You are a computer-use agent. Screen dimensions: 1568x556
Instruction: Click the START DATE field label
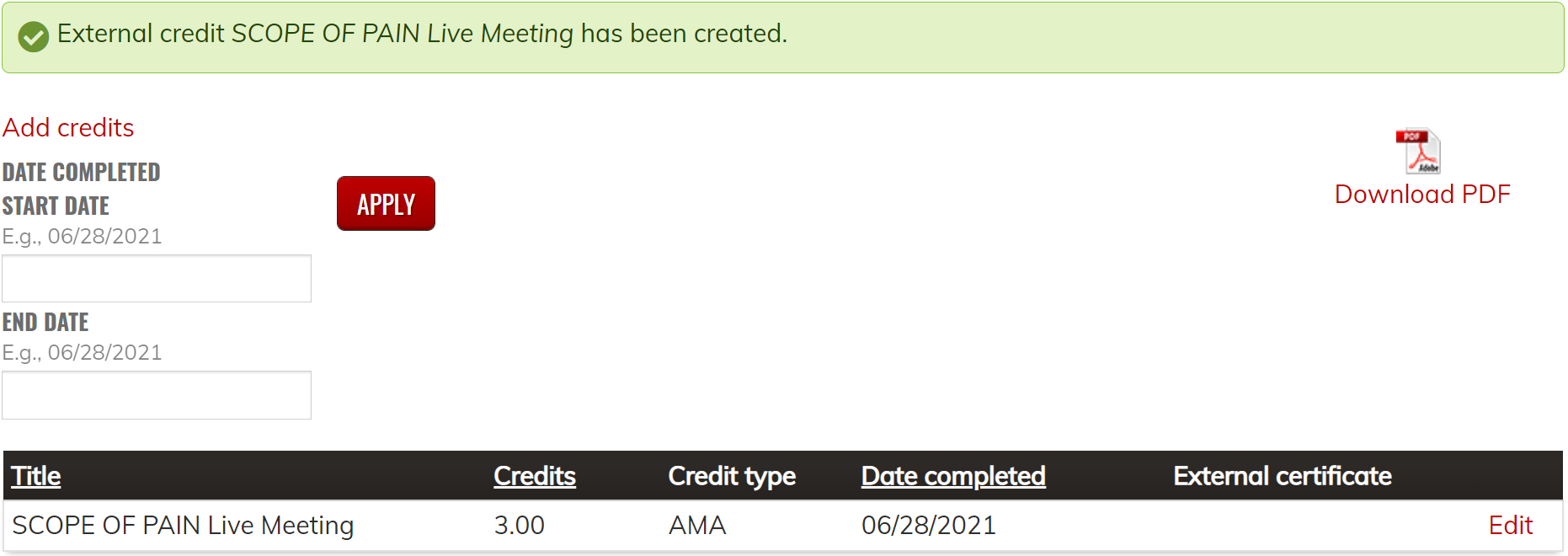[x=56, y=206]
